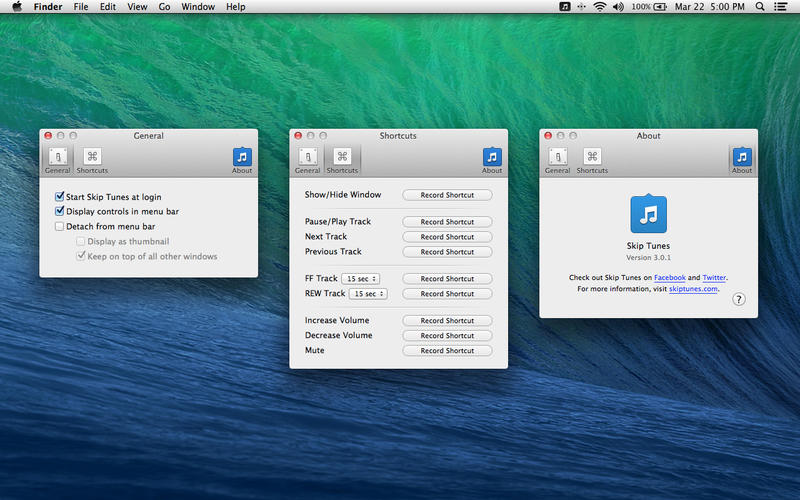The width and height of the screenshot is (800, 500).
Task: Open the Apple menu
Action: coord(17,7)
